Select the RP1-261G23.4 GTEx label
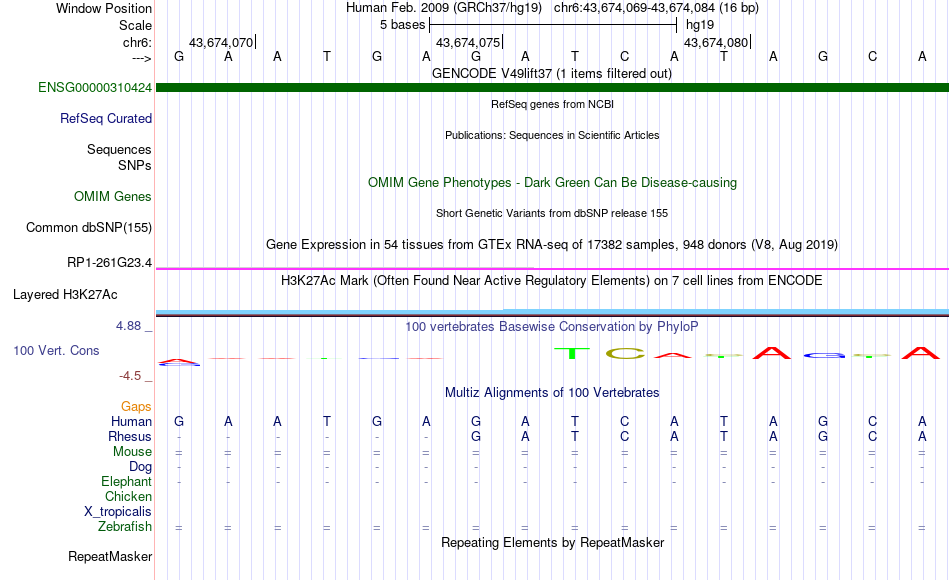 tap(110, 262)
